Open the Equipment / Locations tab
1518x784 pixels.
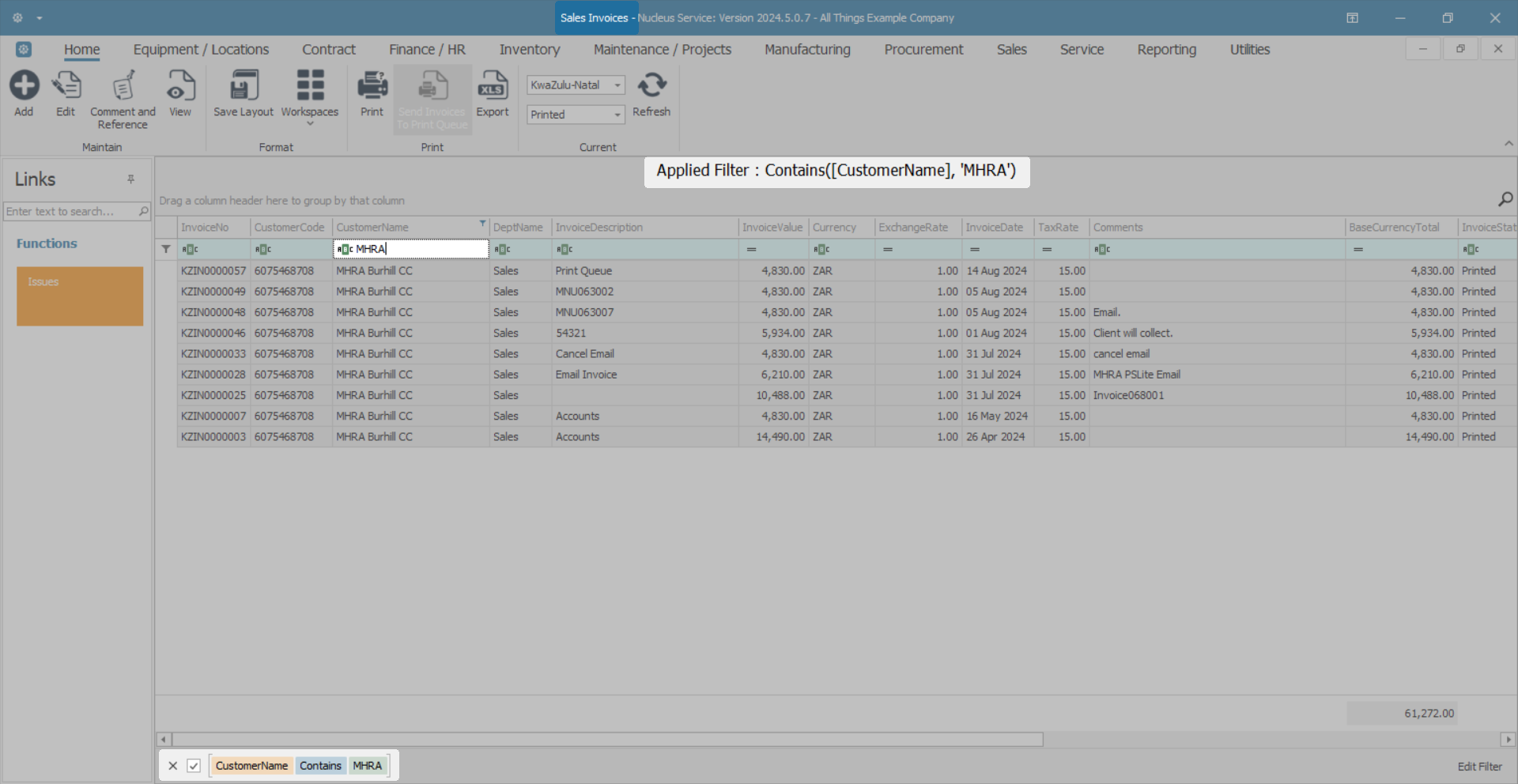tap(201, 50)
